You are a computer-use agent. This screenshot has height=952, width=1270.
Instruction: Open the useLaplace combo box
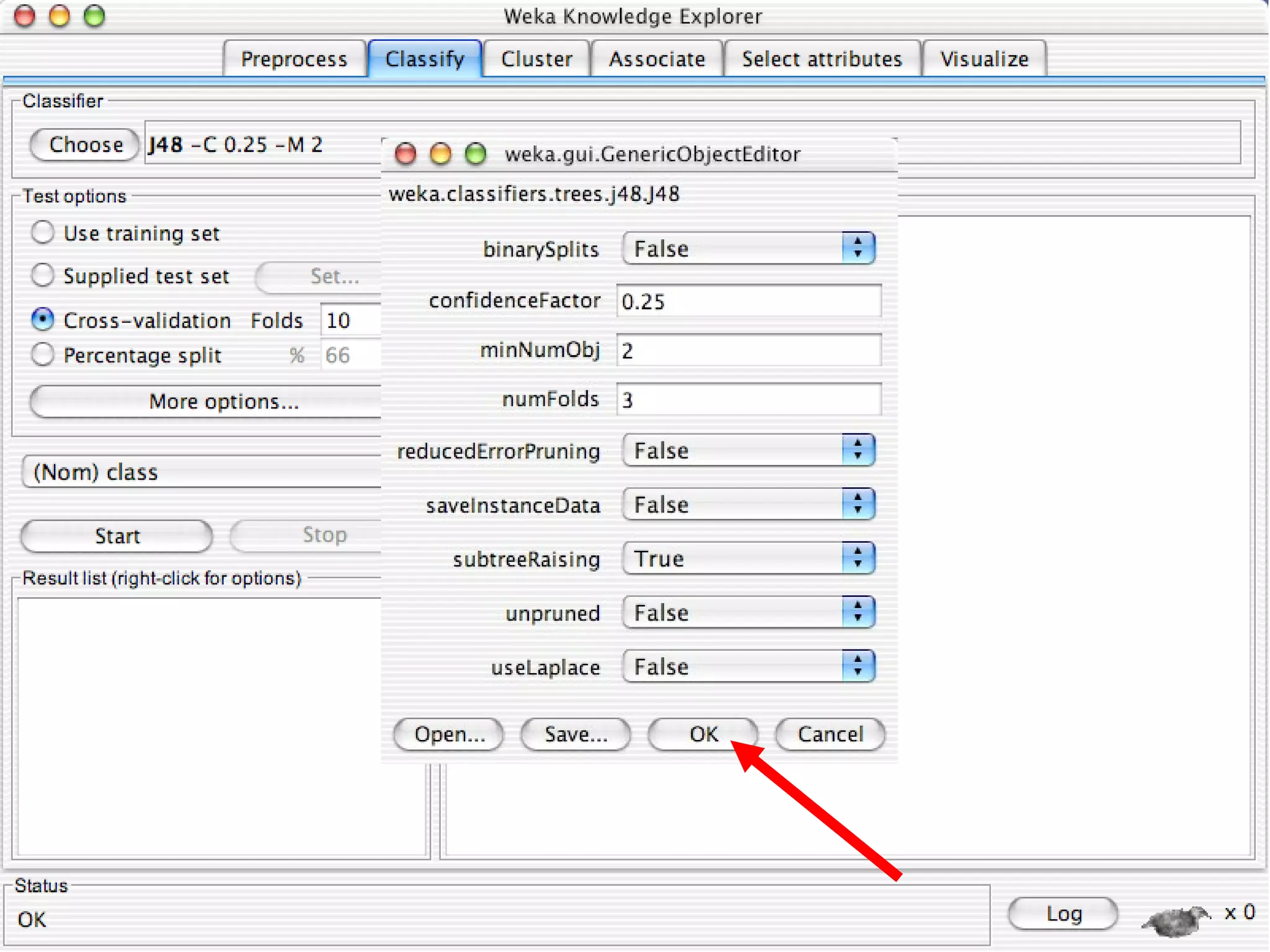click(x=748, y=667)
